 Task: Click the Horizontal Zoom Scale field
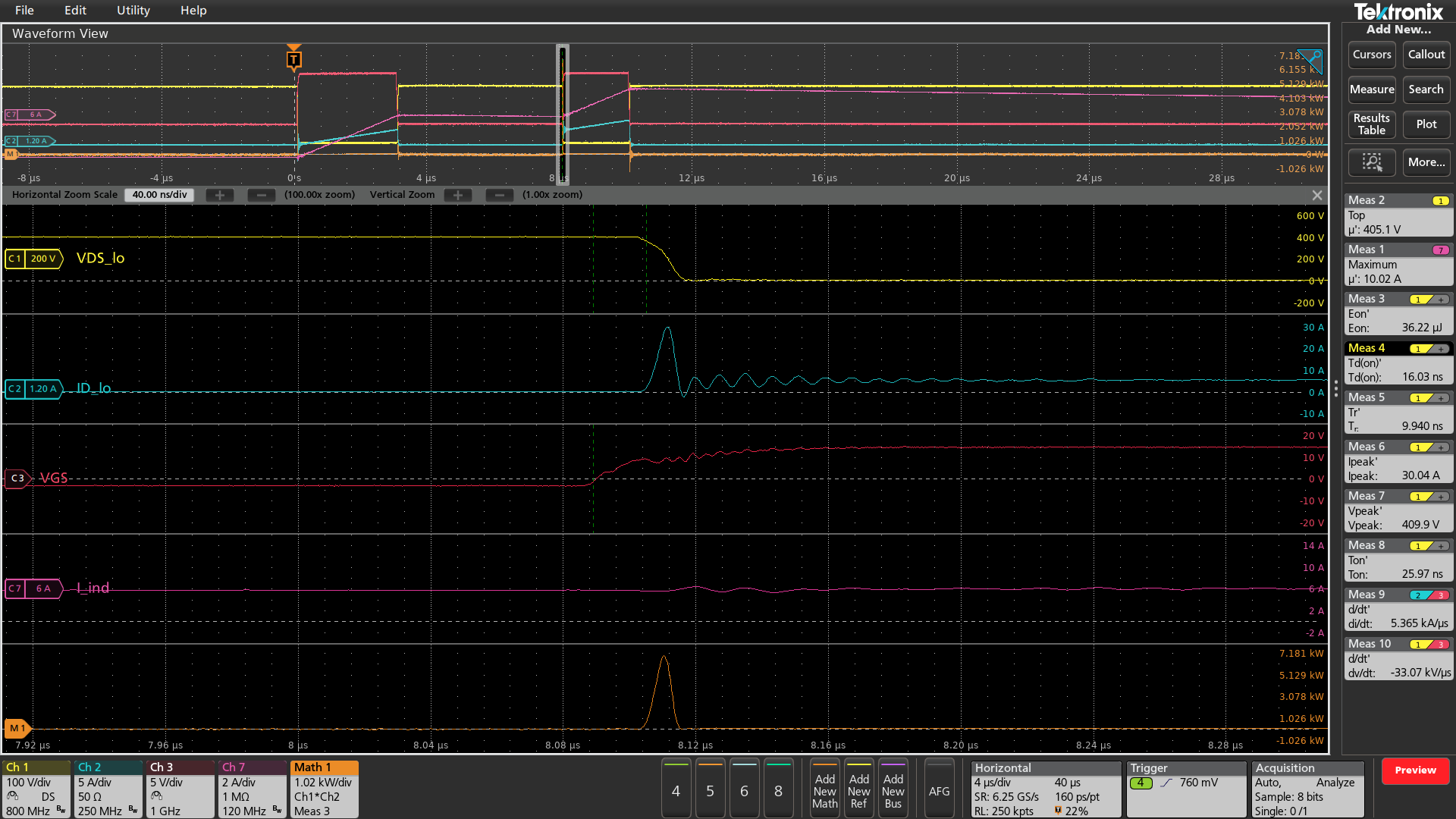[159, 195]
